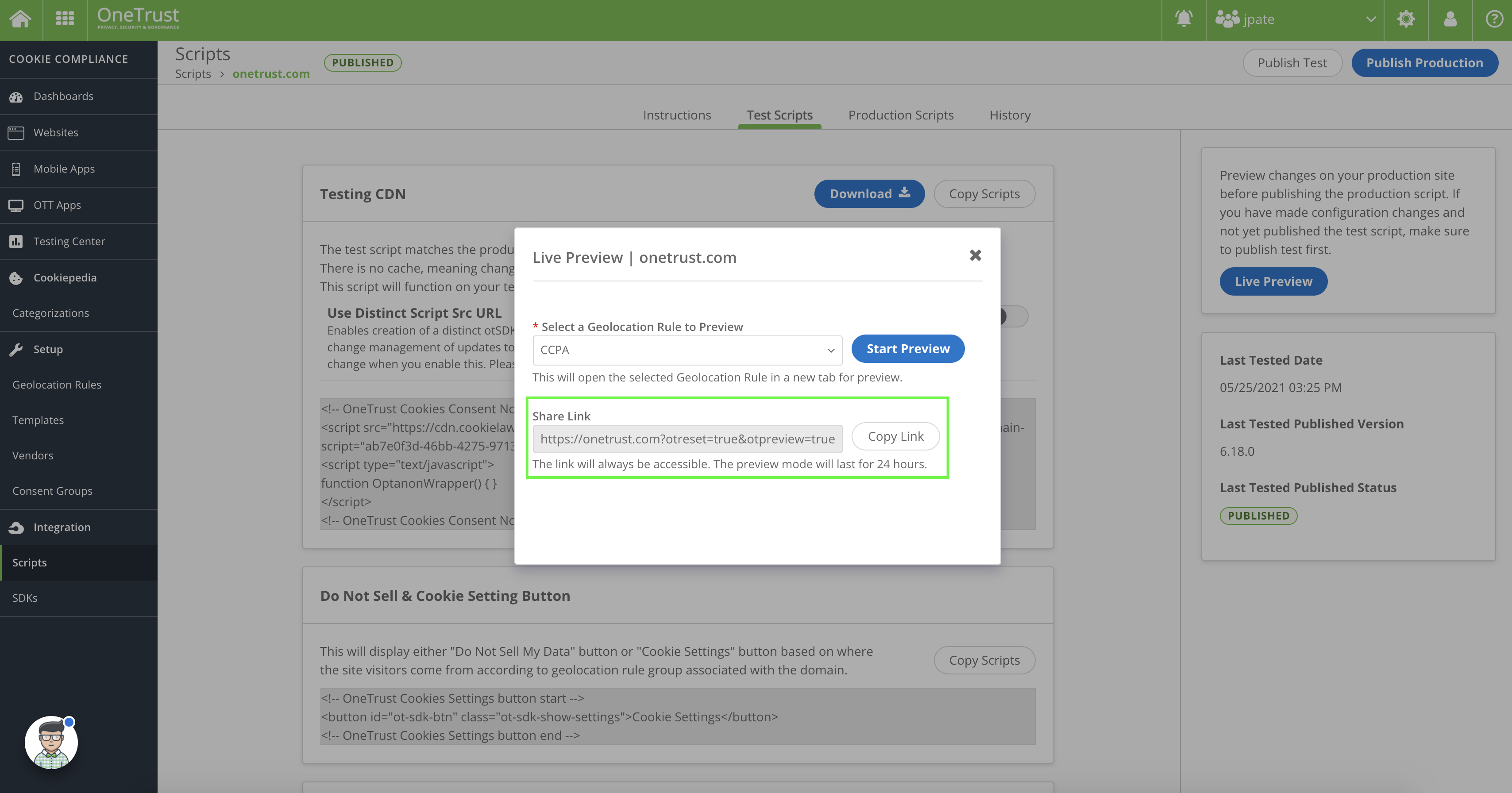Open the settings gear icon
This screenshot has width=1512, height=793.
click(1406, 19)
